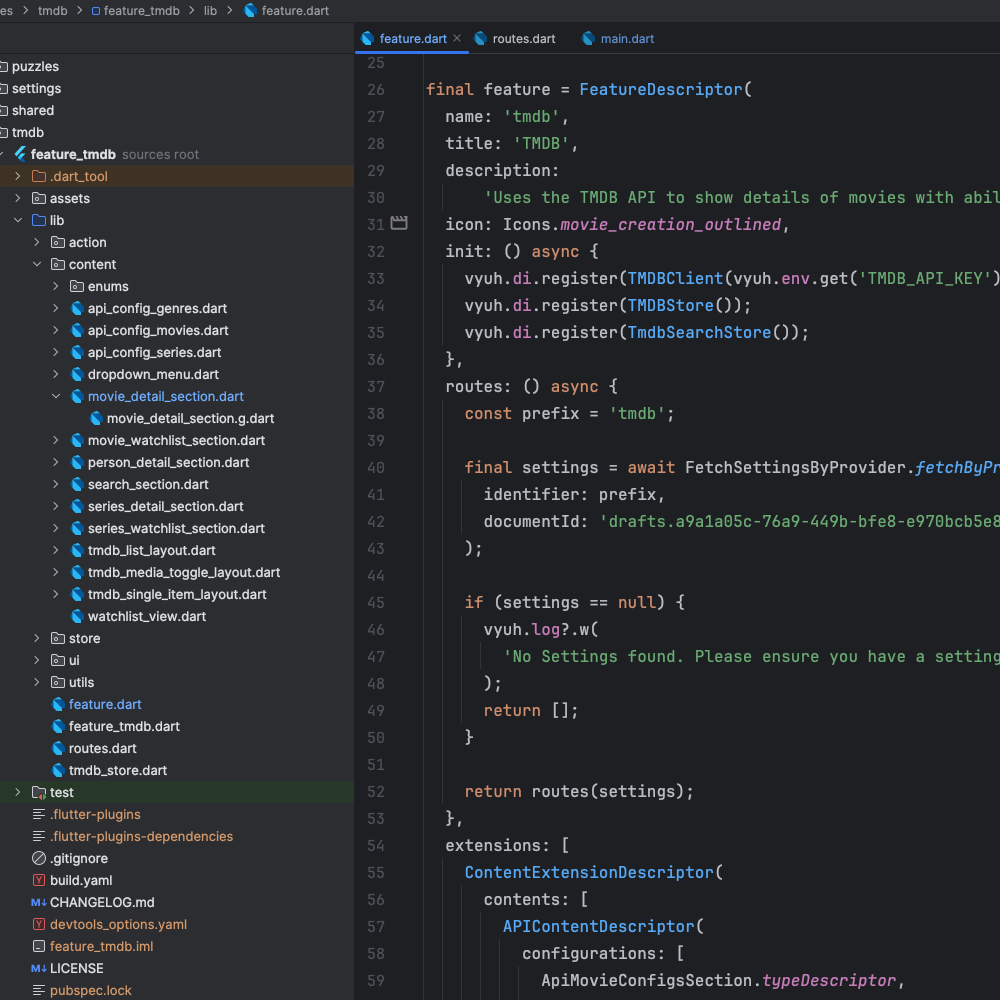Viewport: 1000px width, 1000px height.
Task: Click the Flutter icon beside feature_tmdb sources root
Action: click(22, 154)
